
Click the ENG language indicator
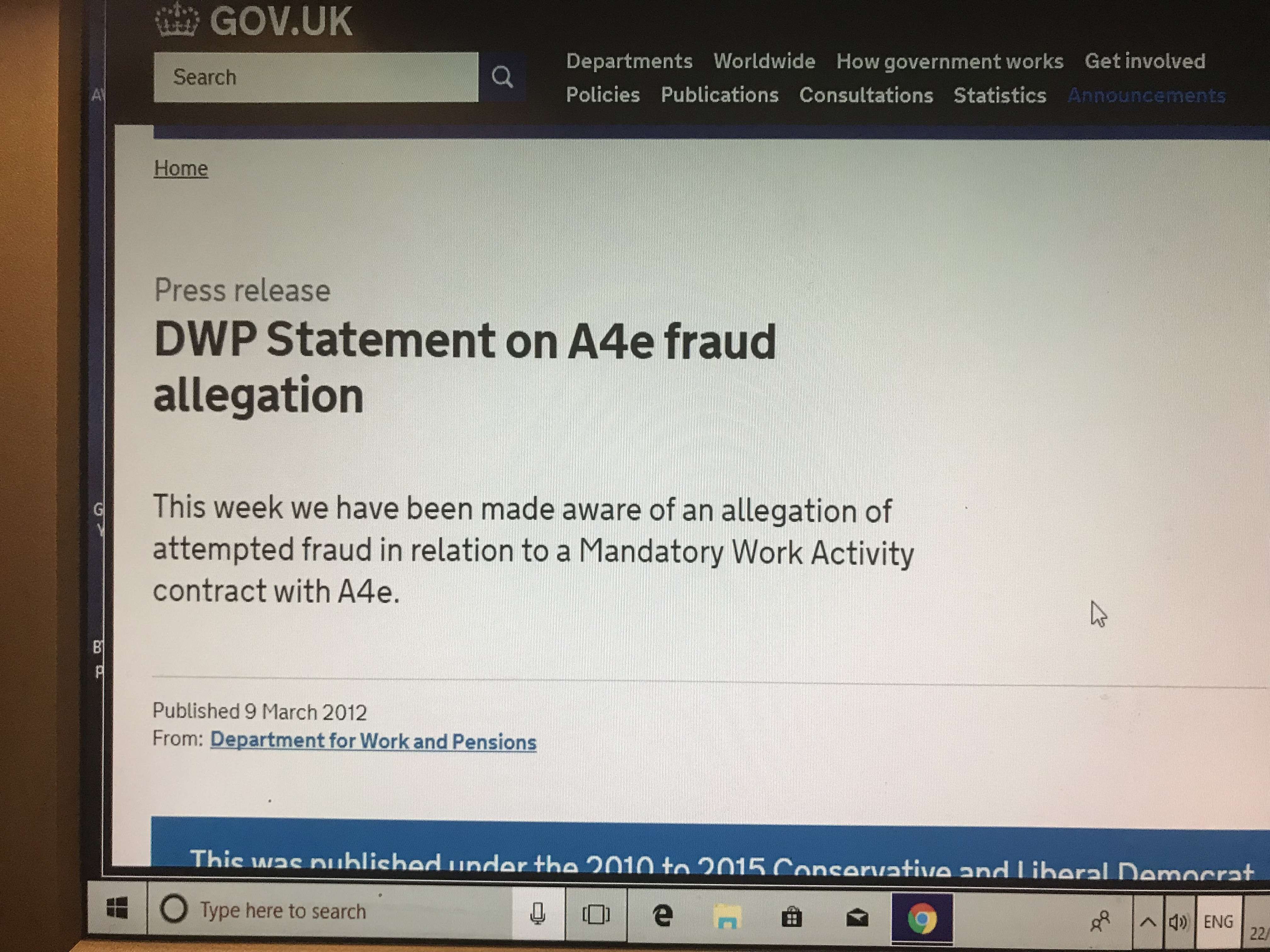[x=1218, y=922]
